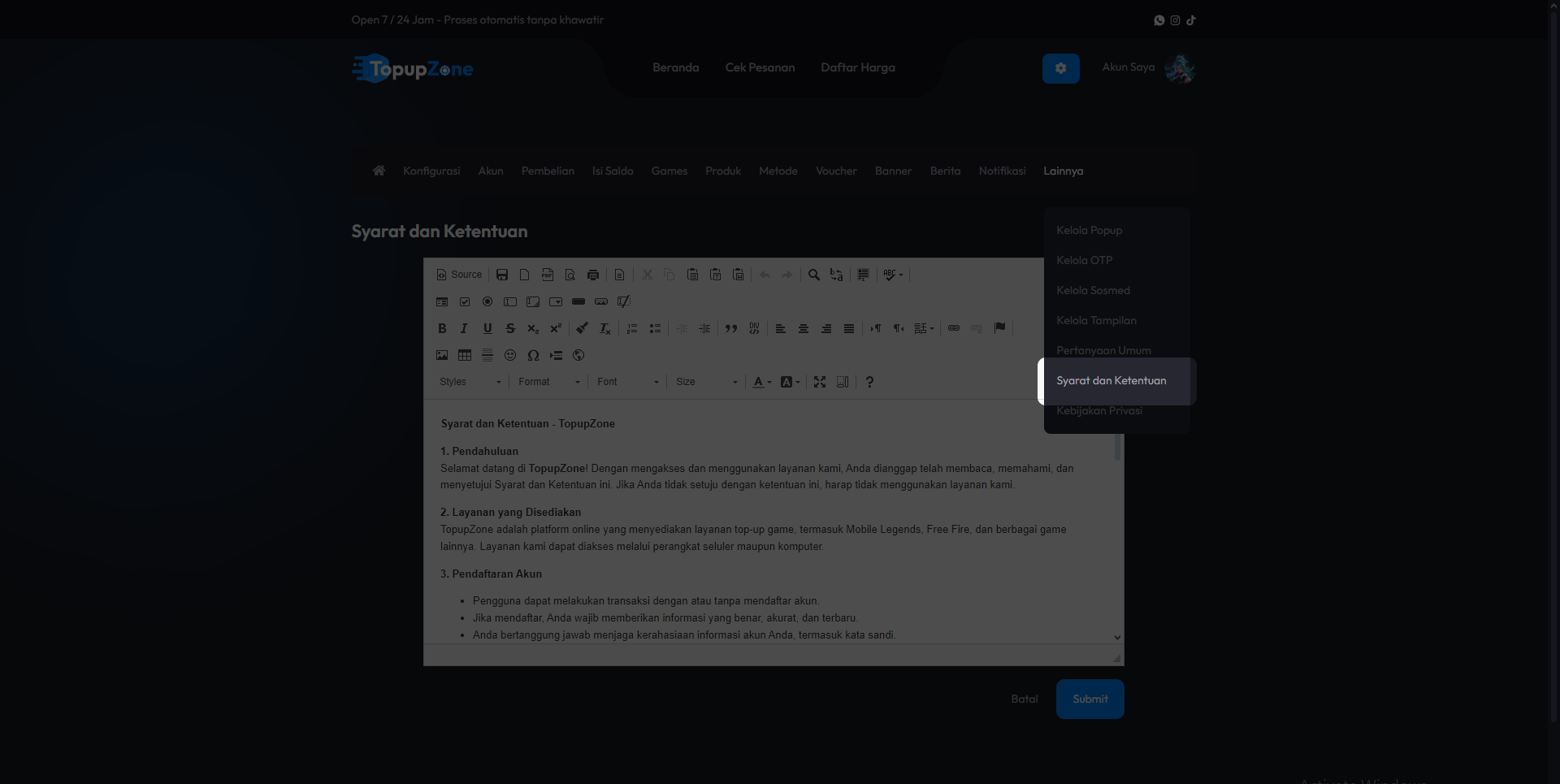
Task: Toggle Strikethrough formatting
Action: tap(510, 328)
